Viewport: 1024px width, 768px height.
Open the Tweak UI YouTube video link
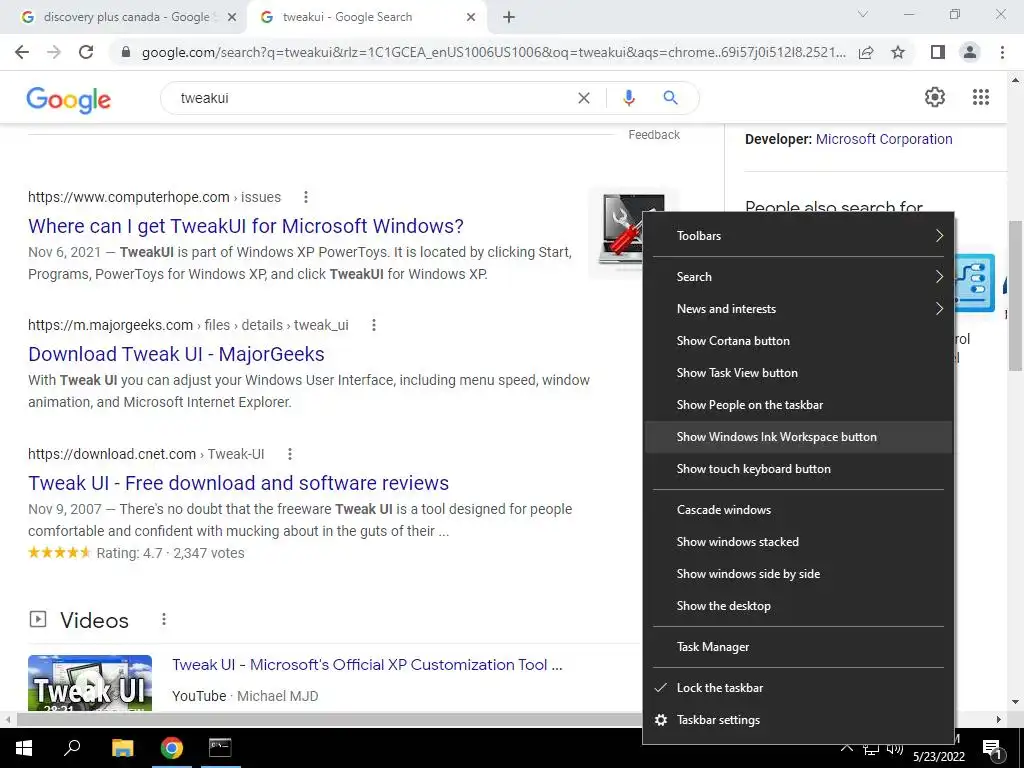click(x=367, y=665)
